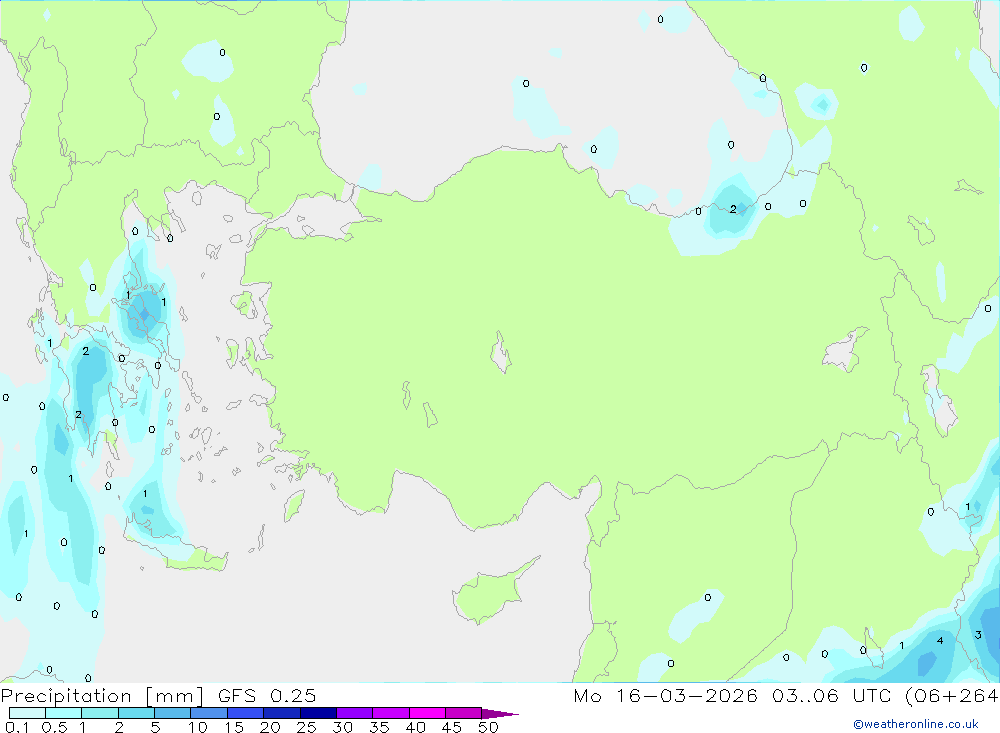Click the "(06+264" forecast run text

click(952, 695)
